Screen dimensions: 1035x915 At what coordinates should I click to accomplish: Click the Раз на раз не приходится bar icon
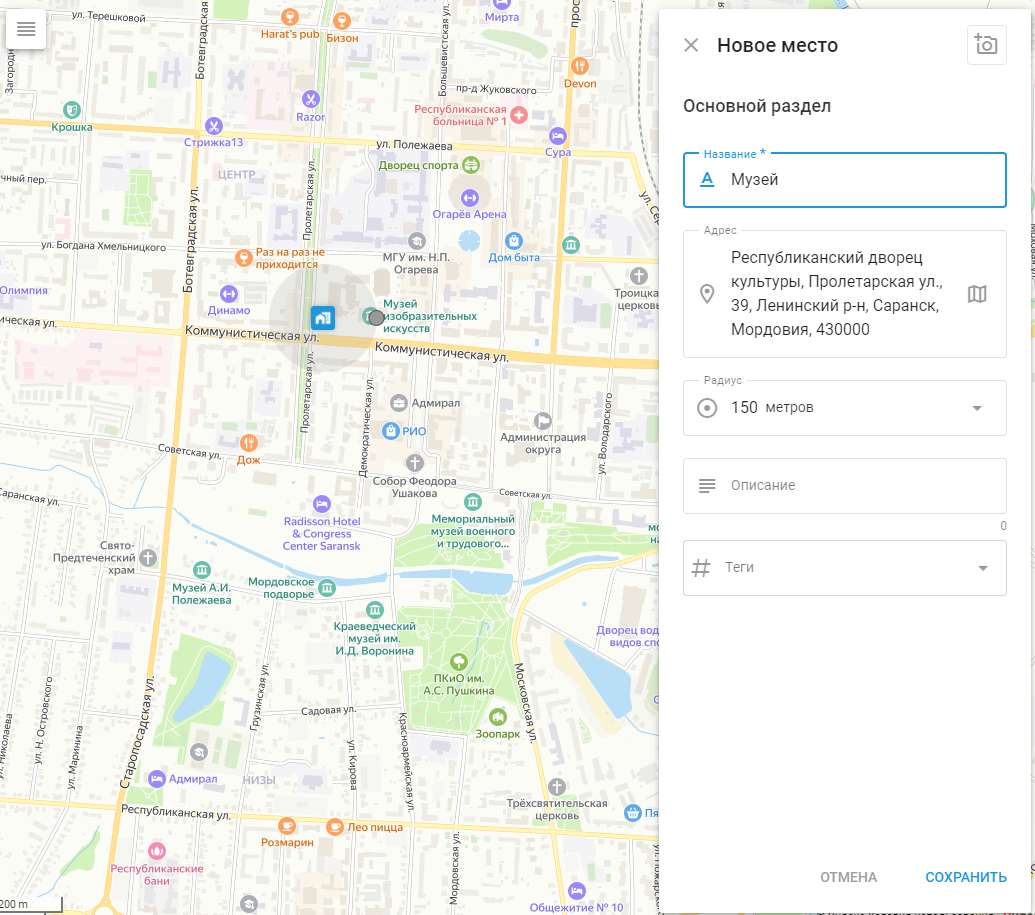tap(244, 257)
